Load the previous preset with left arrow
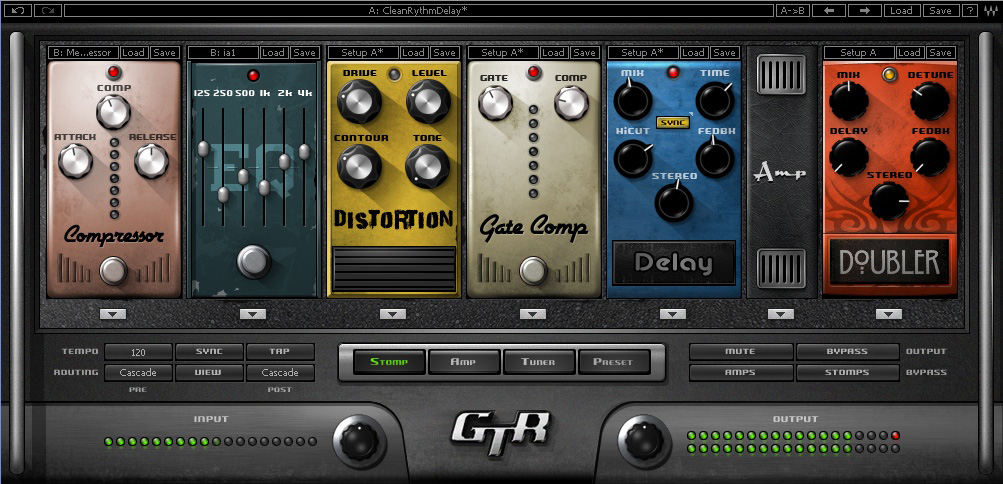1003x484 pixels. [829, 10]
